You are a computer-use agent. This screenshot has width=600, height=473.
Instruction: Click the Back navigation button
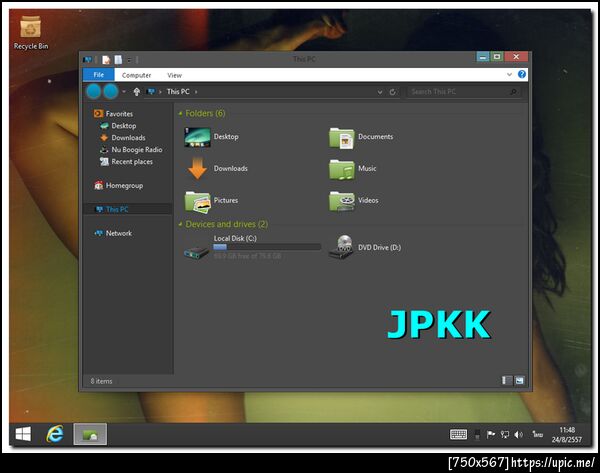(93, 92)
